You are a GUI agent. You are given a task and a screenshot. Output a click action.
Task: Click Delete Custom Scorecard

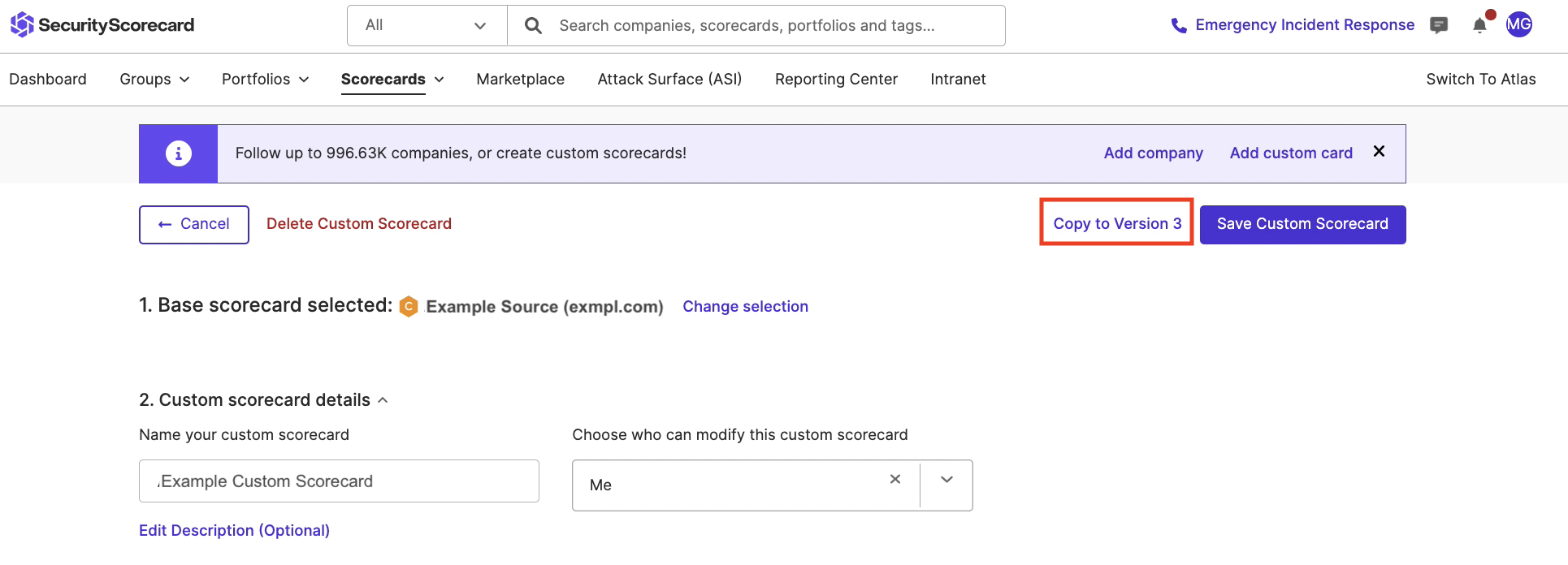coord(359,224)
